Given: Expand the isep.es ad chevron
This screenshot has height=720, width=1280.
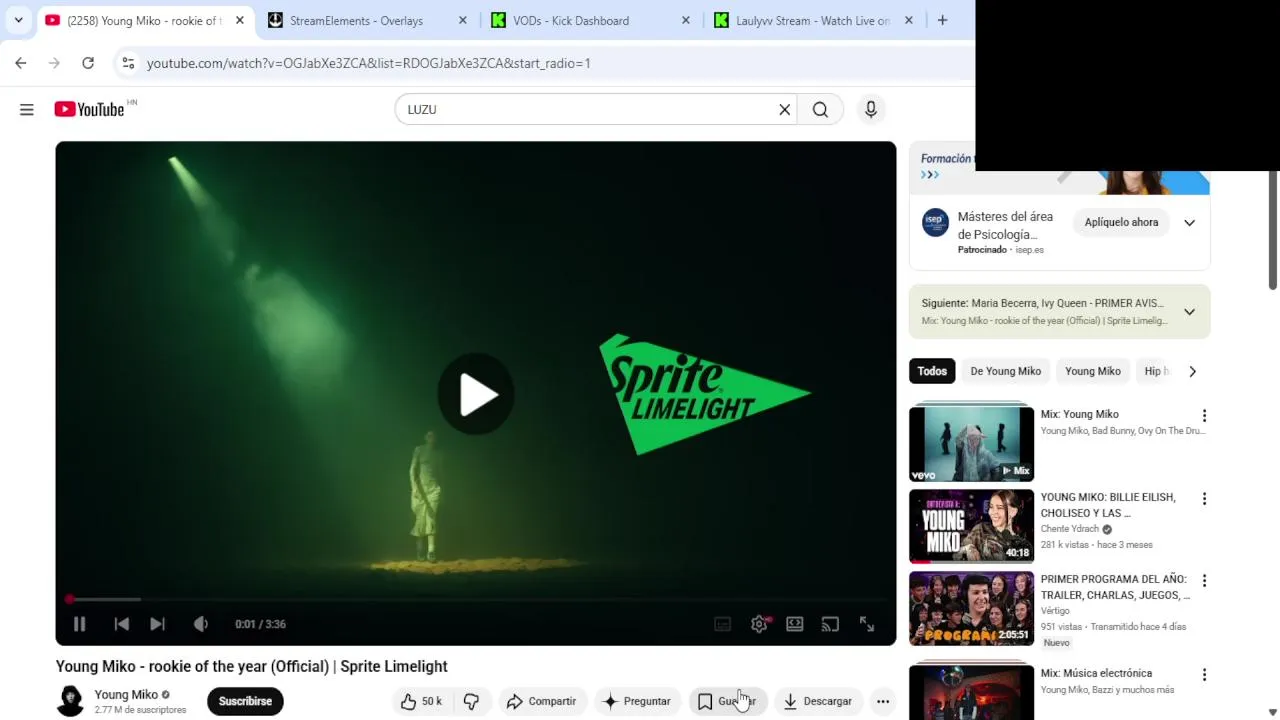Looking at the screenshot, I should [x=1189, y=222].
